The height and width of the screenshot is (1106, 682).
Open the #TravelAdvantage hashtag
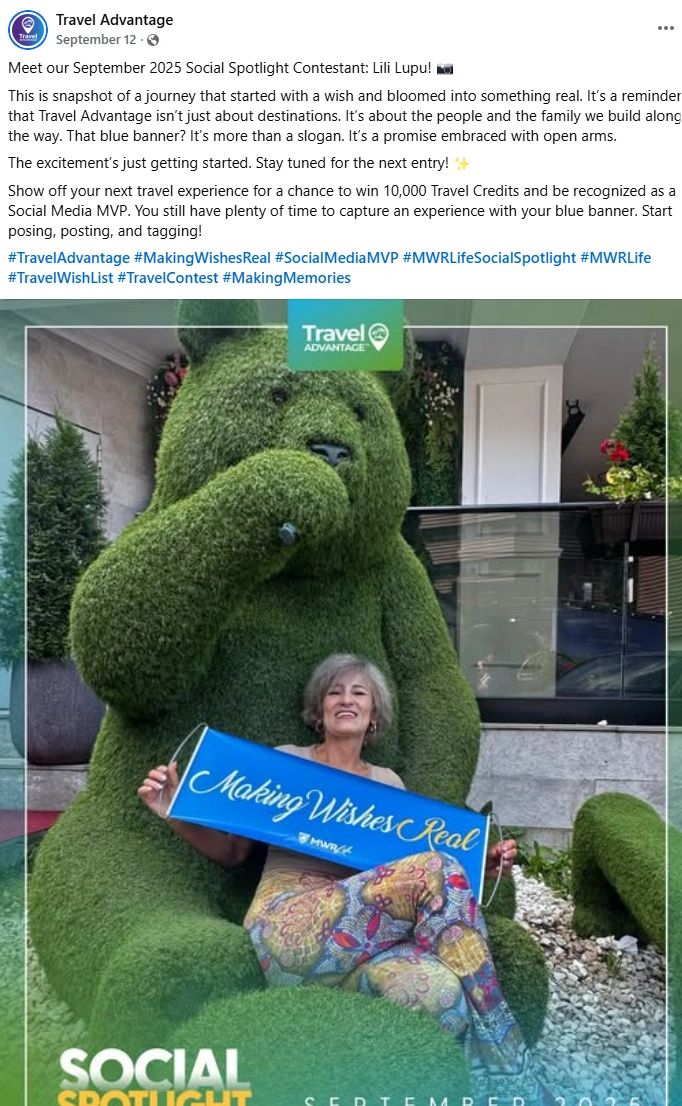tap(69, 257)
